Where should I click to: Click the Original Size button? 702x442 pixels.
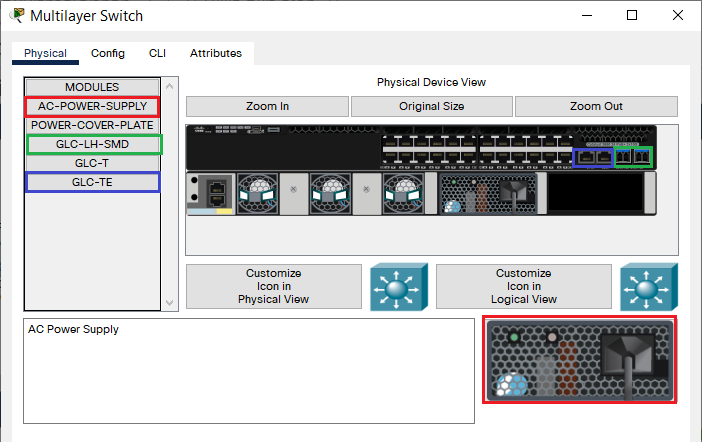pos(432,107)
